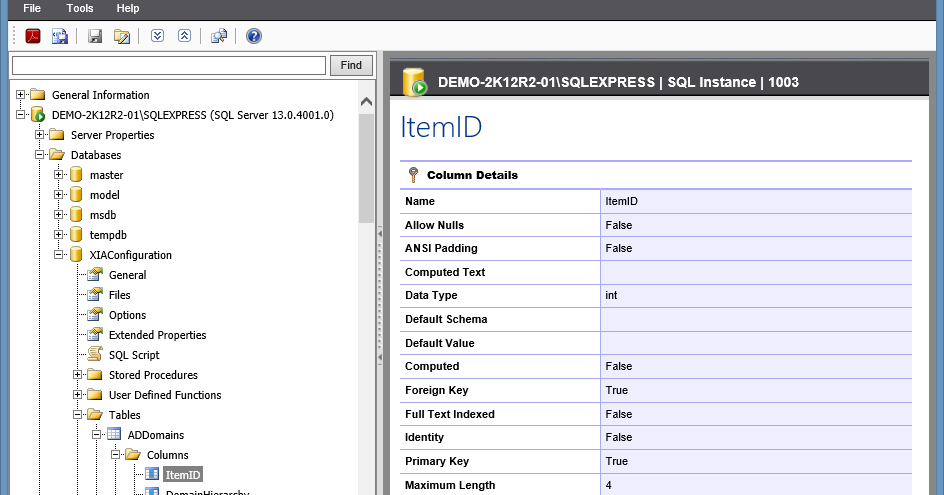944x495 pixels.
Task: Click the search text input field
Action: pos(169,65)
